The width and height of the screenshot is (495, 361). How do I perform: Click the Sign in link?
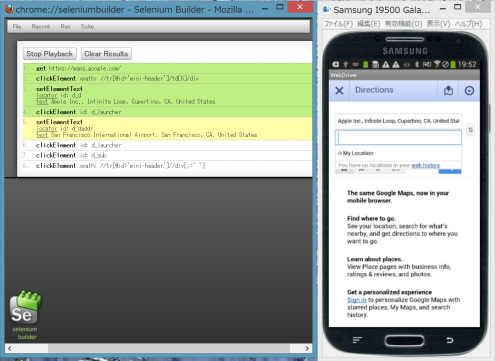coord(356,300)
